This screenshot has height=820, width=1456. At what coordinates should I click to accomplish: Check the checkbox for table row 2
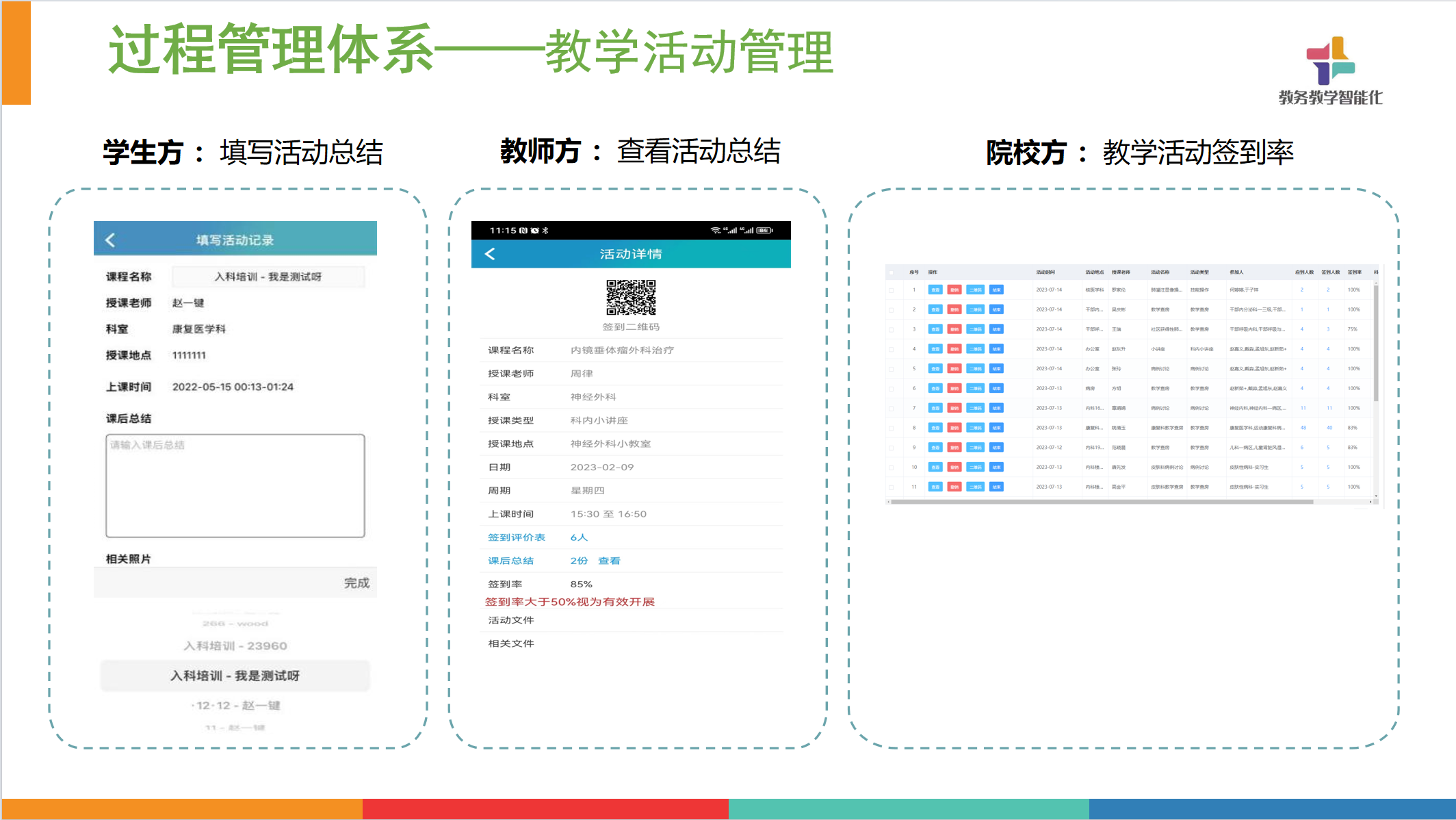click(x=892, y=309)
